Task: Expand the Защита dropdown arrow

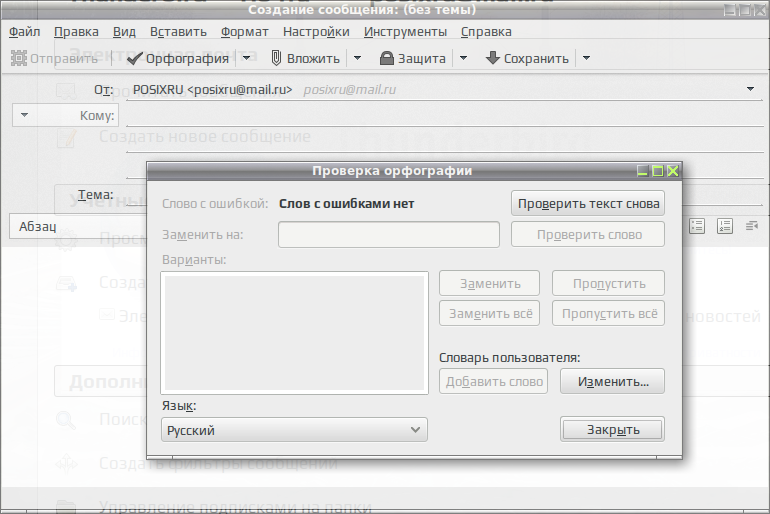Action: (463, 58)
